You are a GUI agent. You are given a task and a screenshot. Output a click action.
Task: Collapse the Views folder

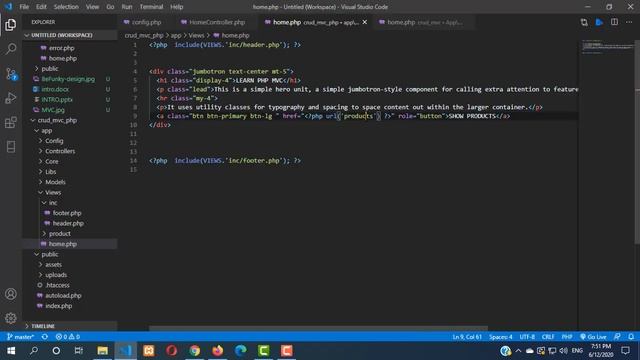coord(53,192)
